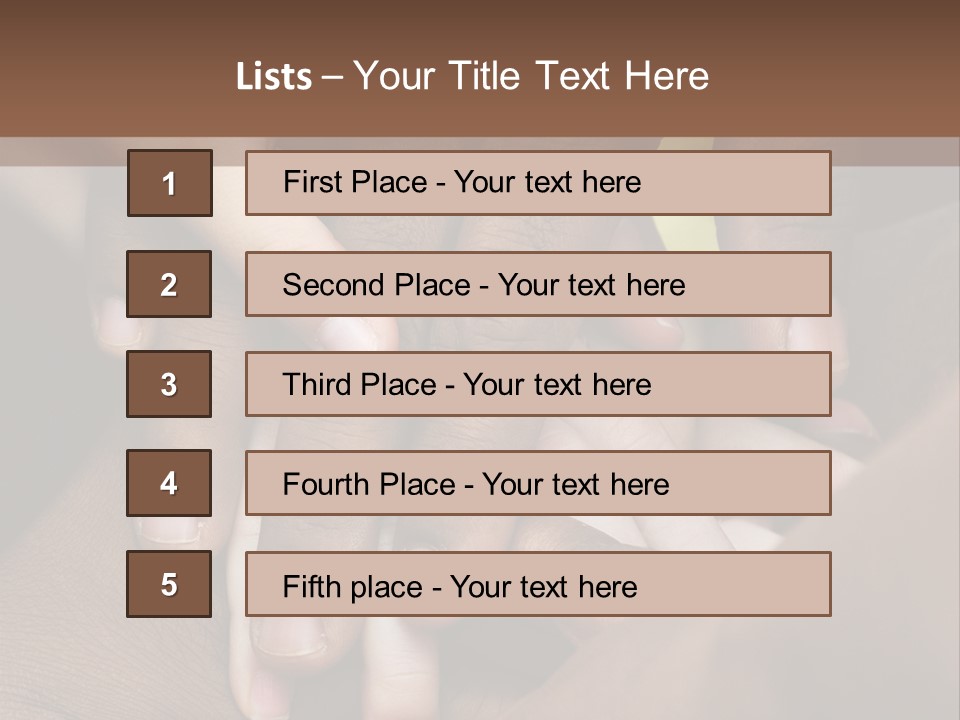Viewport: 960px width, 720px height.
Task: Click the brown title header band
Action: (x=480, y=69)
